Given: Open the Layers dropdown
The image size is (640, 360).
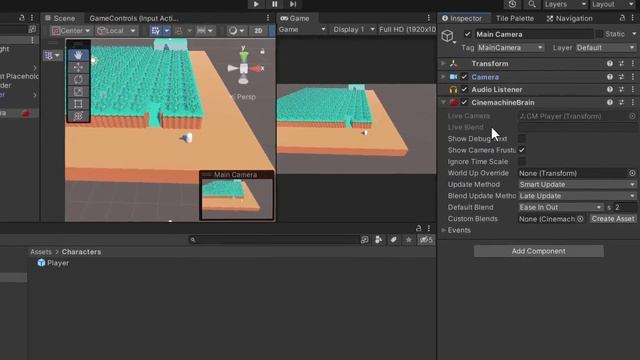Looking at the screenshot, I should point(565,4).
